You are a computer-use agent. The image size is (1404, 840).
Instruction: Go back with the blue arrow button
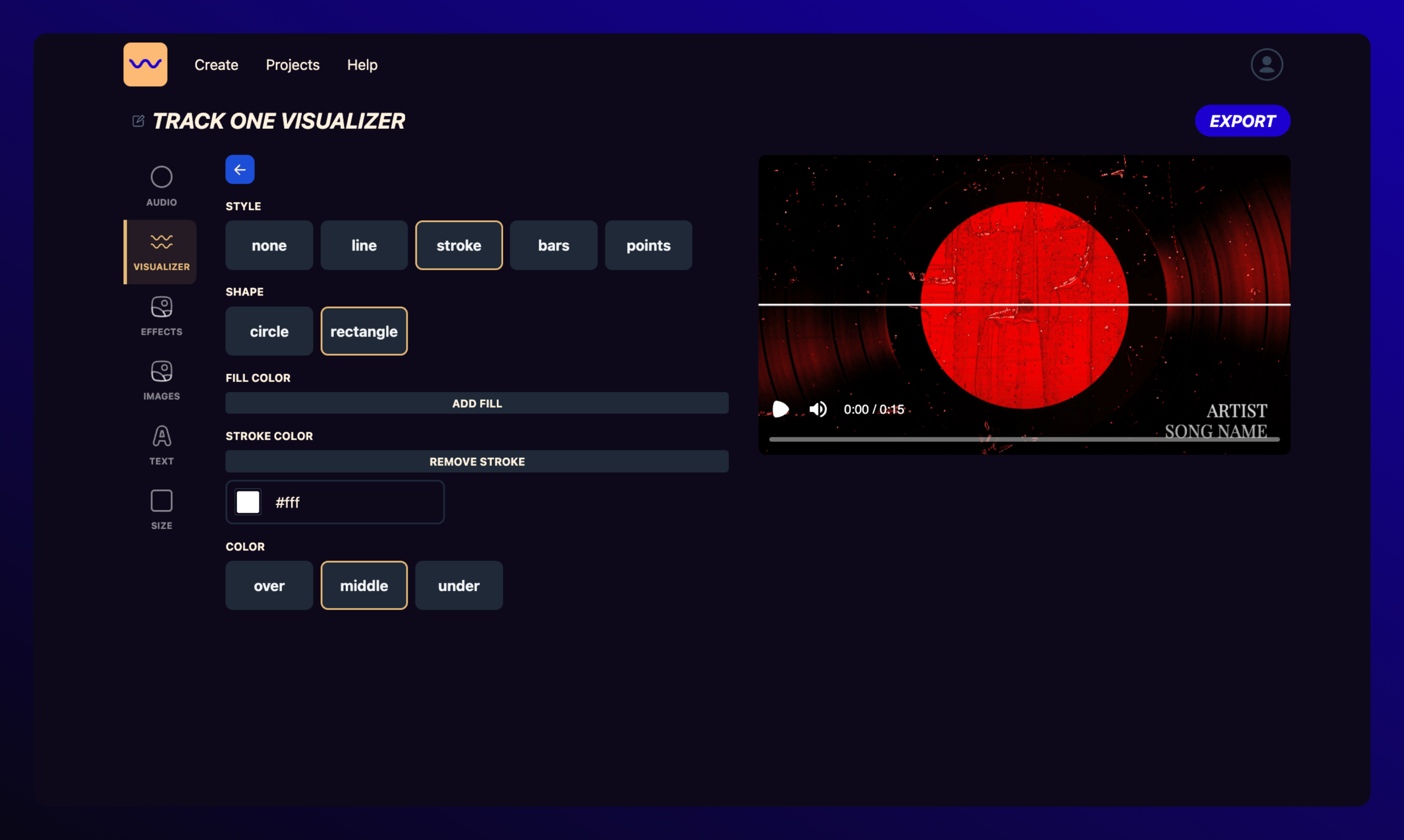click(x=240, y=170)
